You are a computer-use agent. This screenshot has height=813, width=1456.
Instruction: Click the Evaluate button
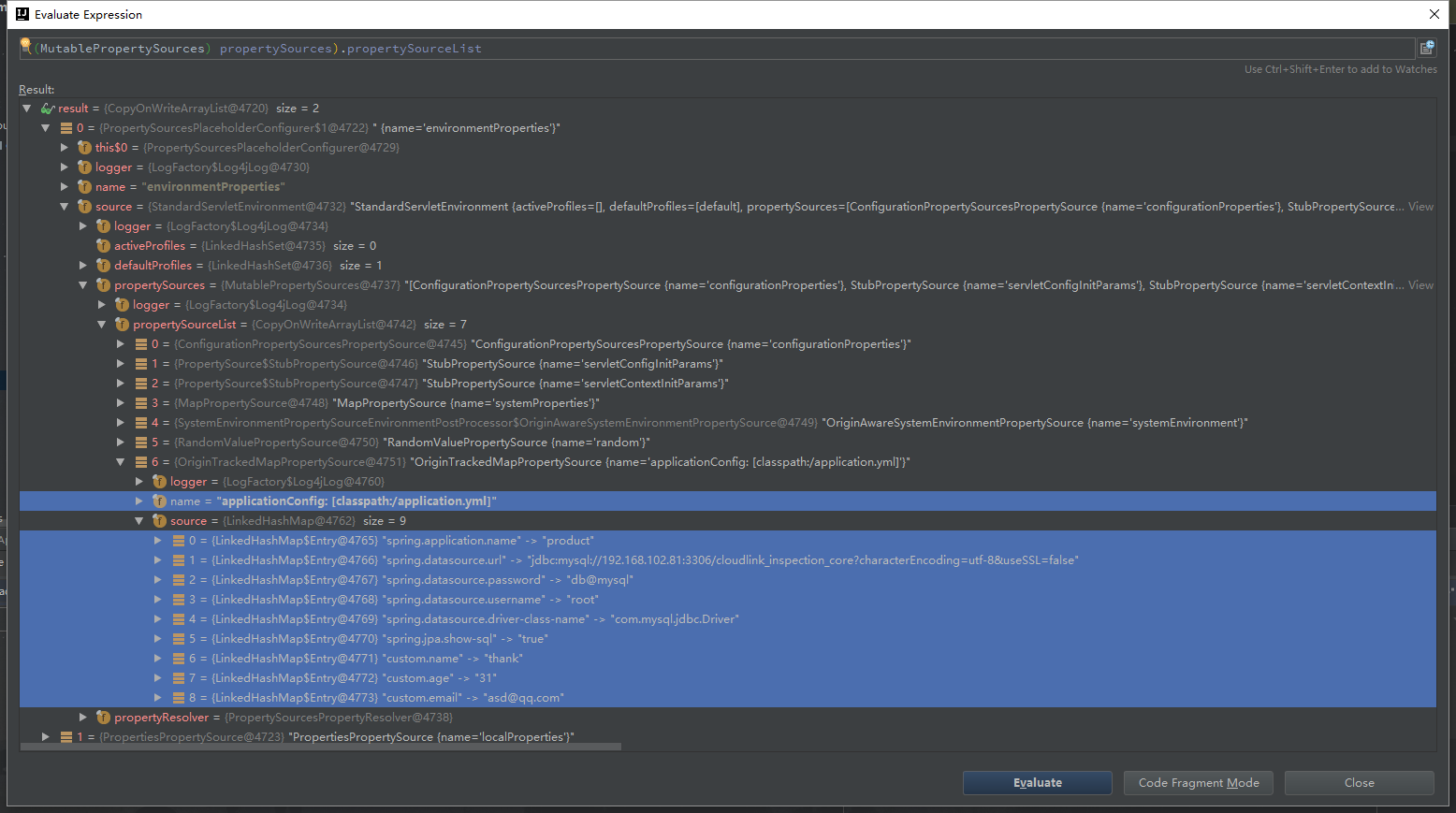pos(1036,782)
